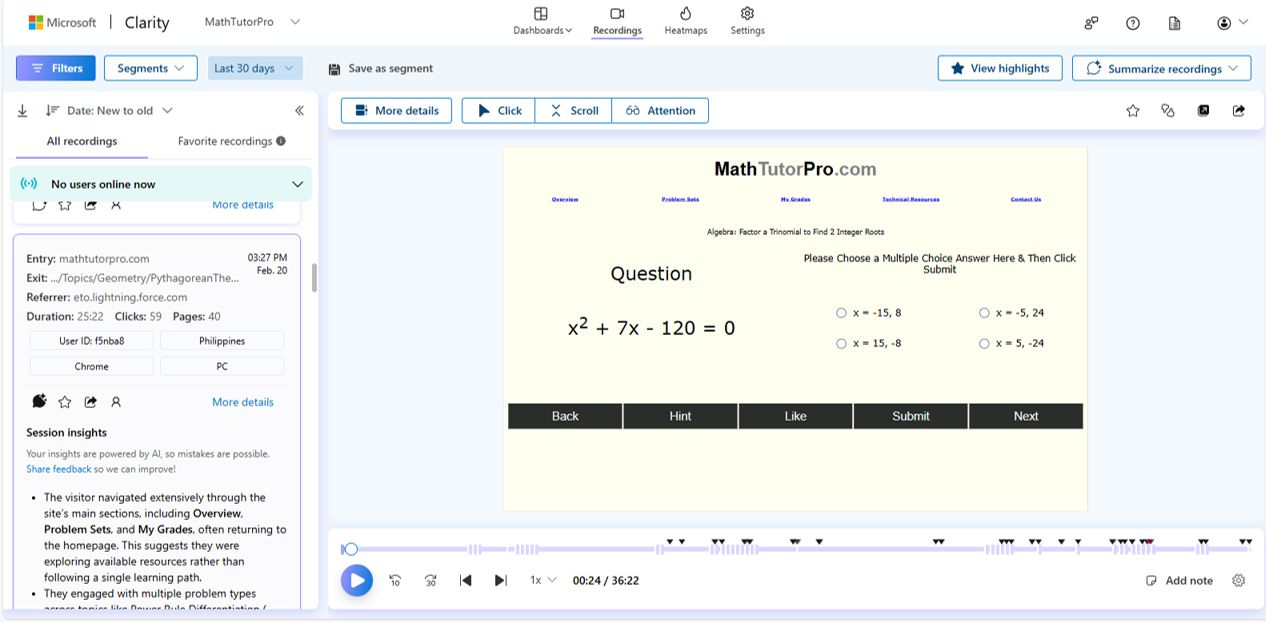Open the share team icon in header
The height and width of the screenshot is (622, 1266).
(1091, 23)
